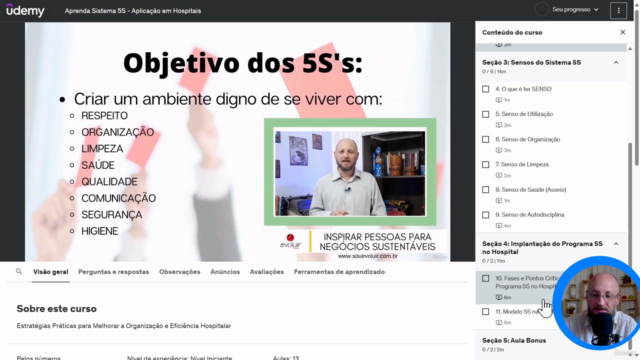Click the Sobre este curso heading
This screenshot has width=640, height=360.
coord(57,309)
